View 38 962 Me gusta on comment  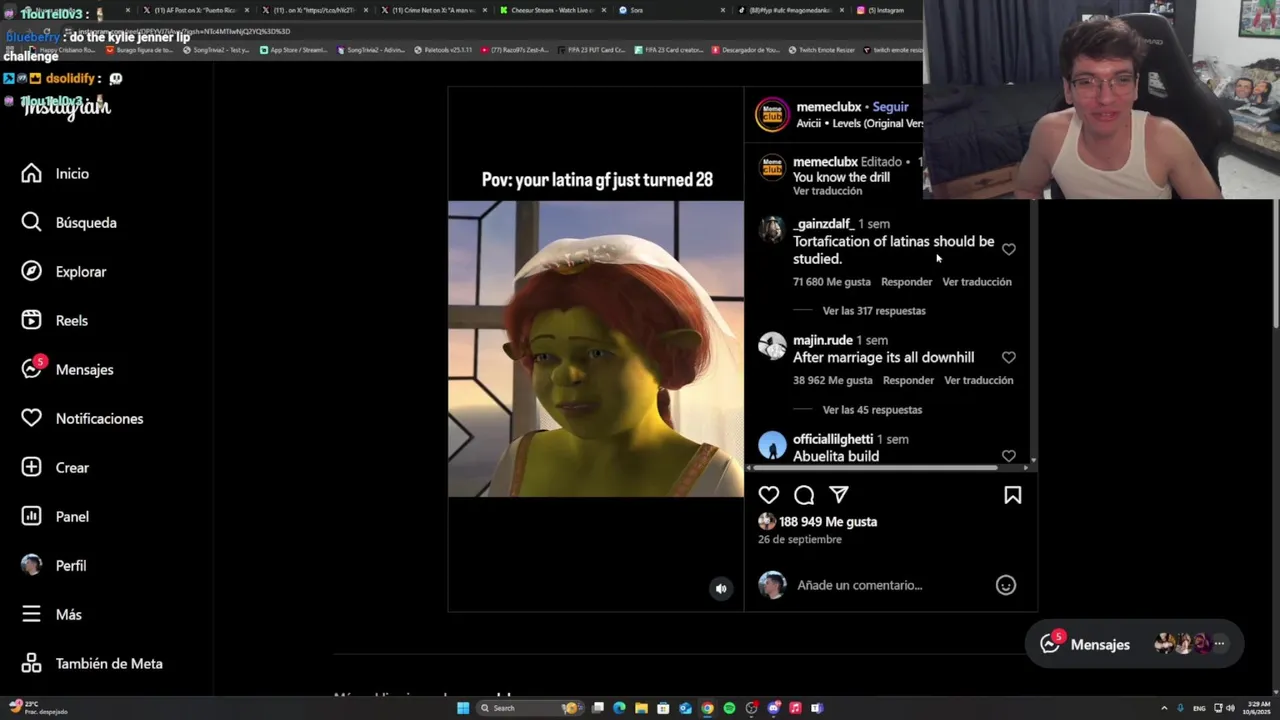(833, 380)
